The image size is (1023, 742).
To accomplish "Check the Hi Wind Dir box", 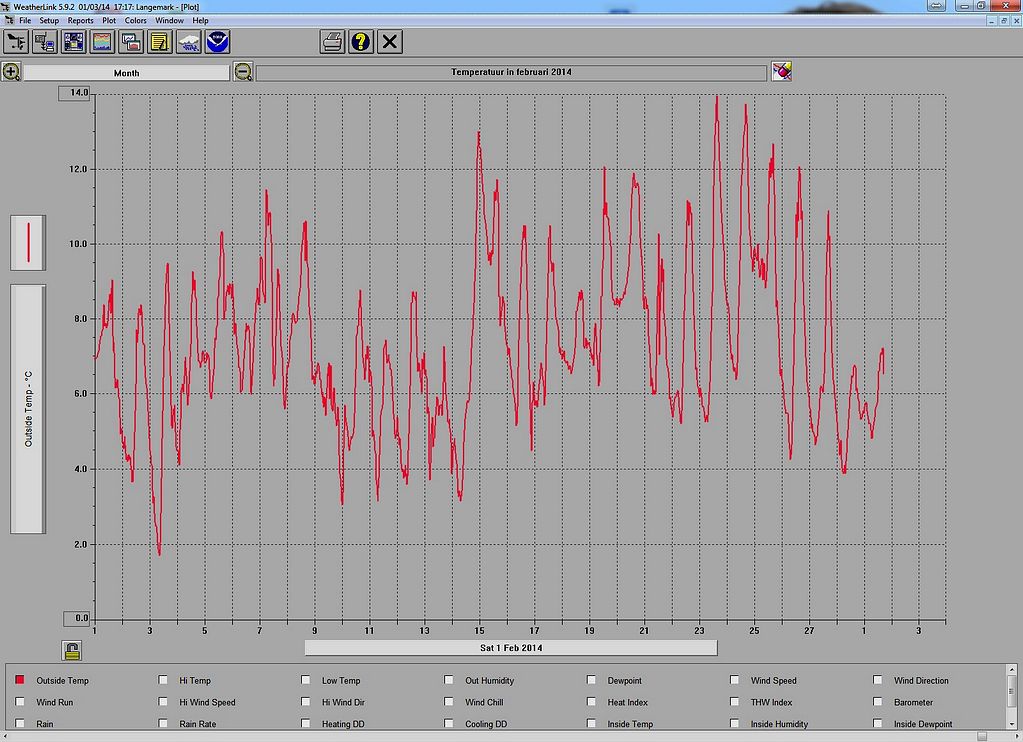I will [305, 702].
